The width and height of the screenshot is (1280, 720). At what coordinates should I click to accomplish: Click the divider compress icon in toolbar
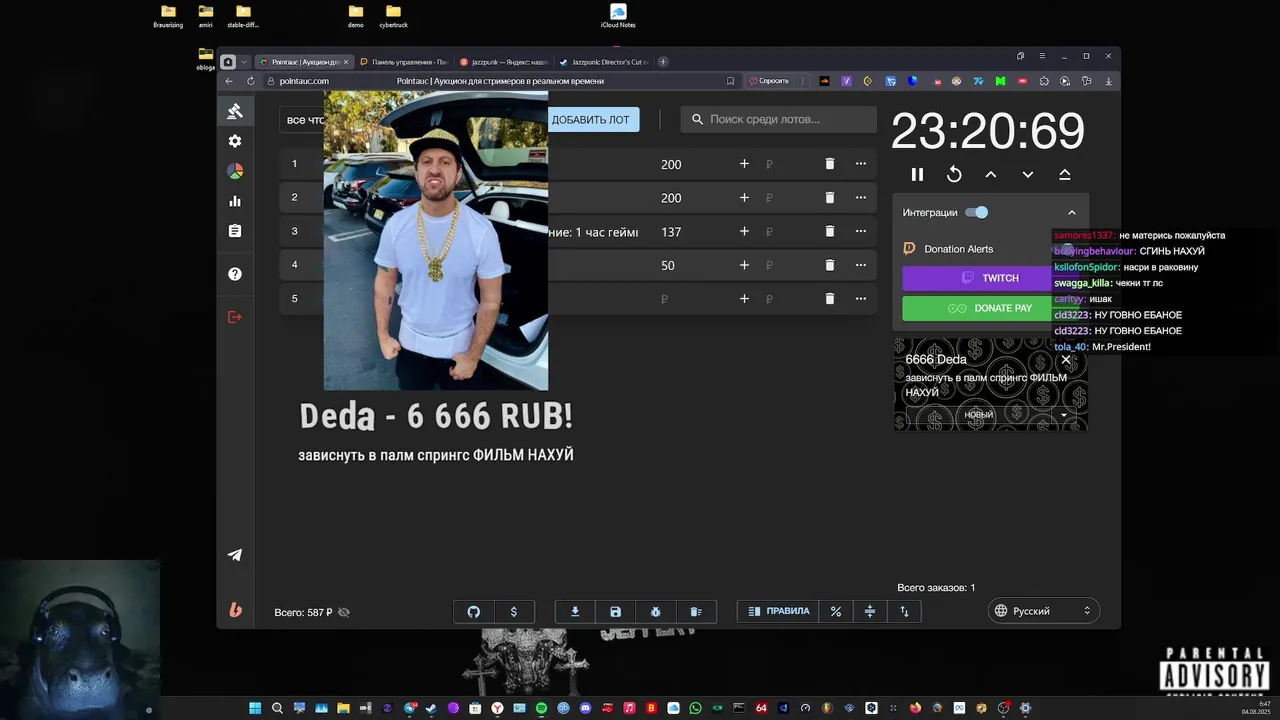click(x=870, y=611)
